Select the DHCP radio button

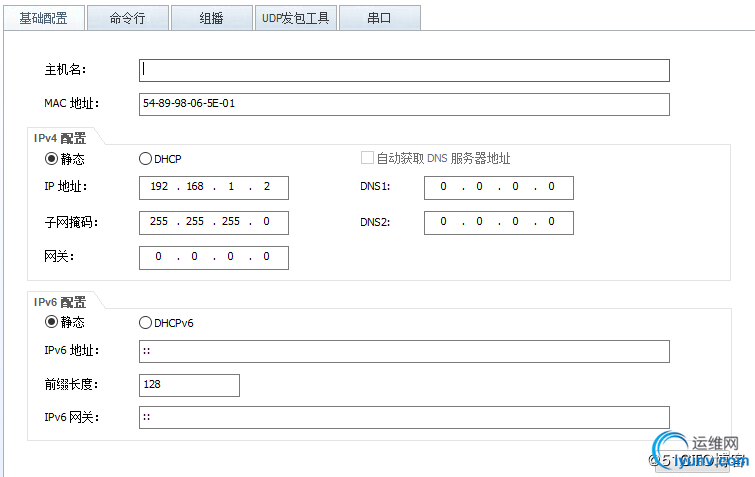coord(145,158)
